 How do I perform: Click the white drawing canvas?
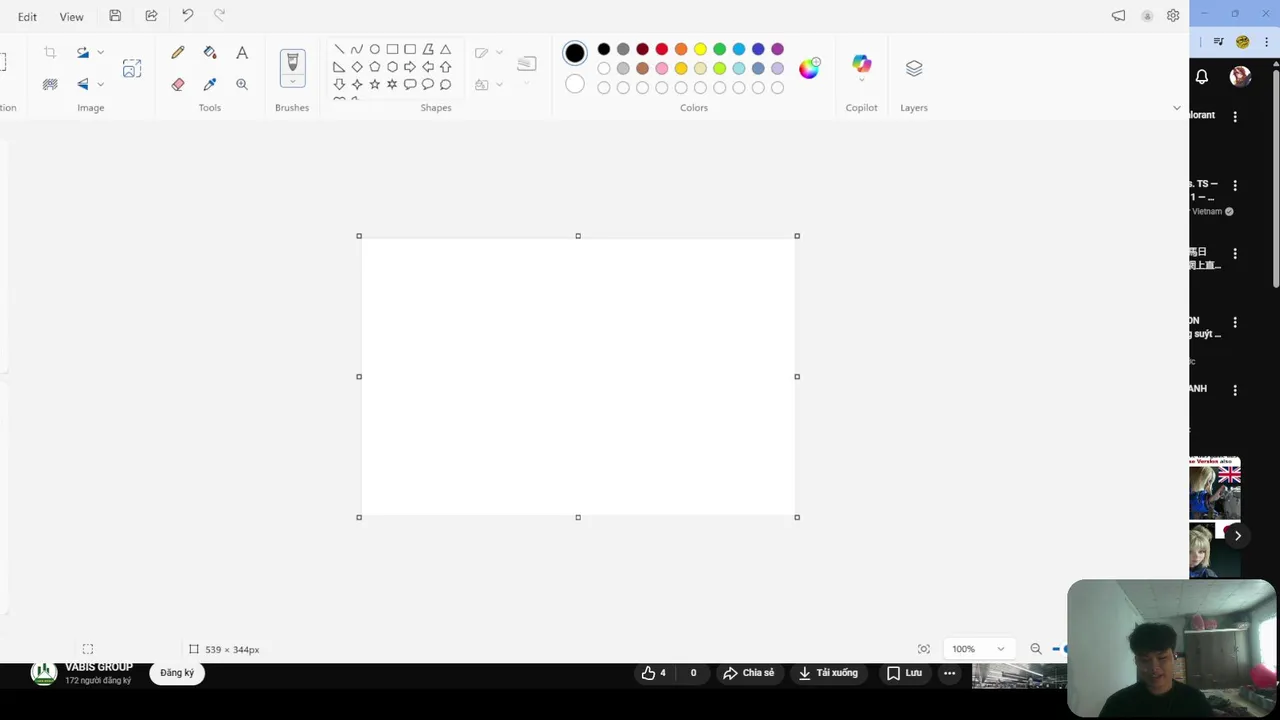[578, 377]
